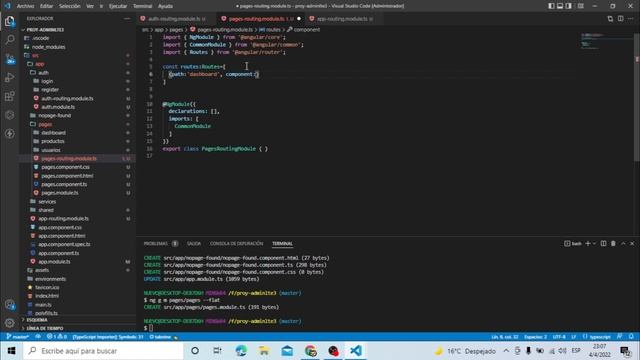Image resolution: width=640 pixels, height=360 pixels.
Task: Toggle bottom panel layout button
Action: pyautogui.click(x=560, y=6)
